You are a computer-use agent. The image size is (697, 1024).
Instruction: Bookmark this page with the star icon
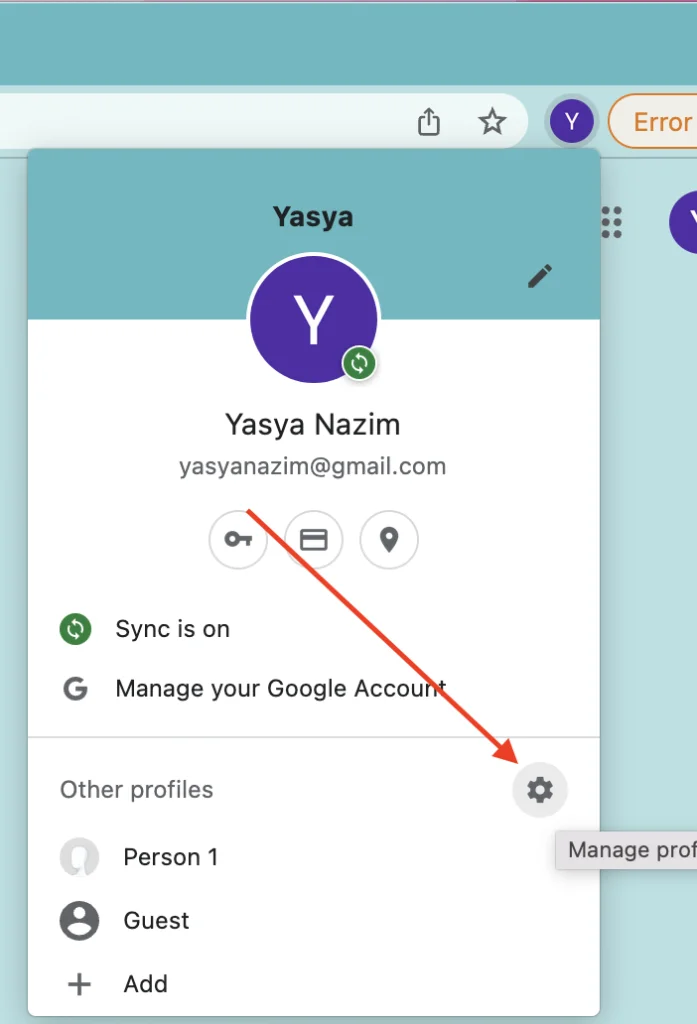pos(492,121)
